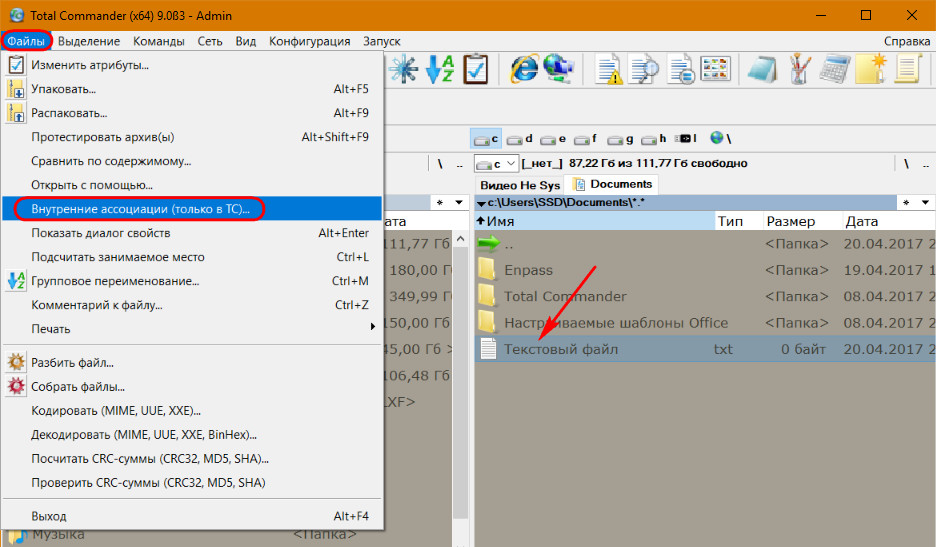Switch to Видео Не Sys tab
The image size is (936, 547).
(x=520, y=185)
